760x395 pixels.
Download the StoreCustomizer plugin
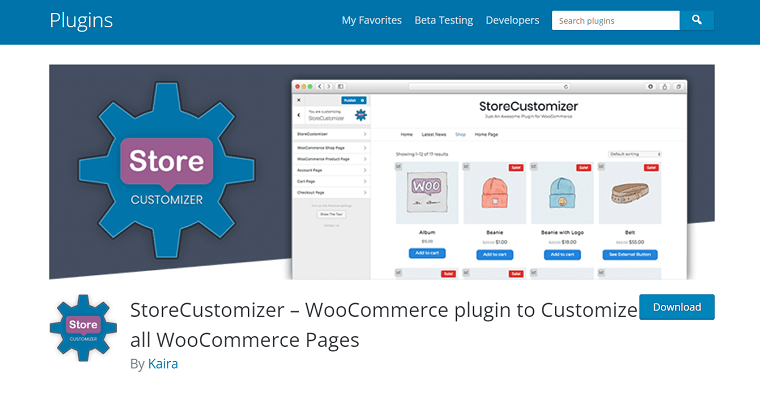click(677, 307)
